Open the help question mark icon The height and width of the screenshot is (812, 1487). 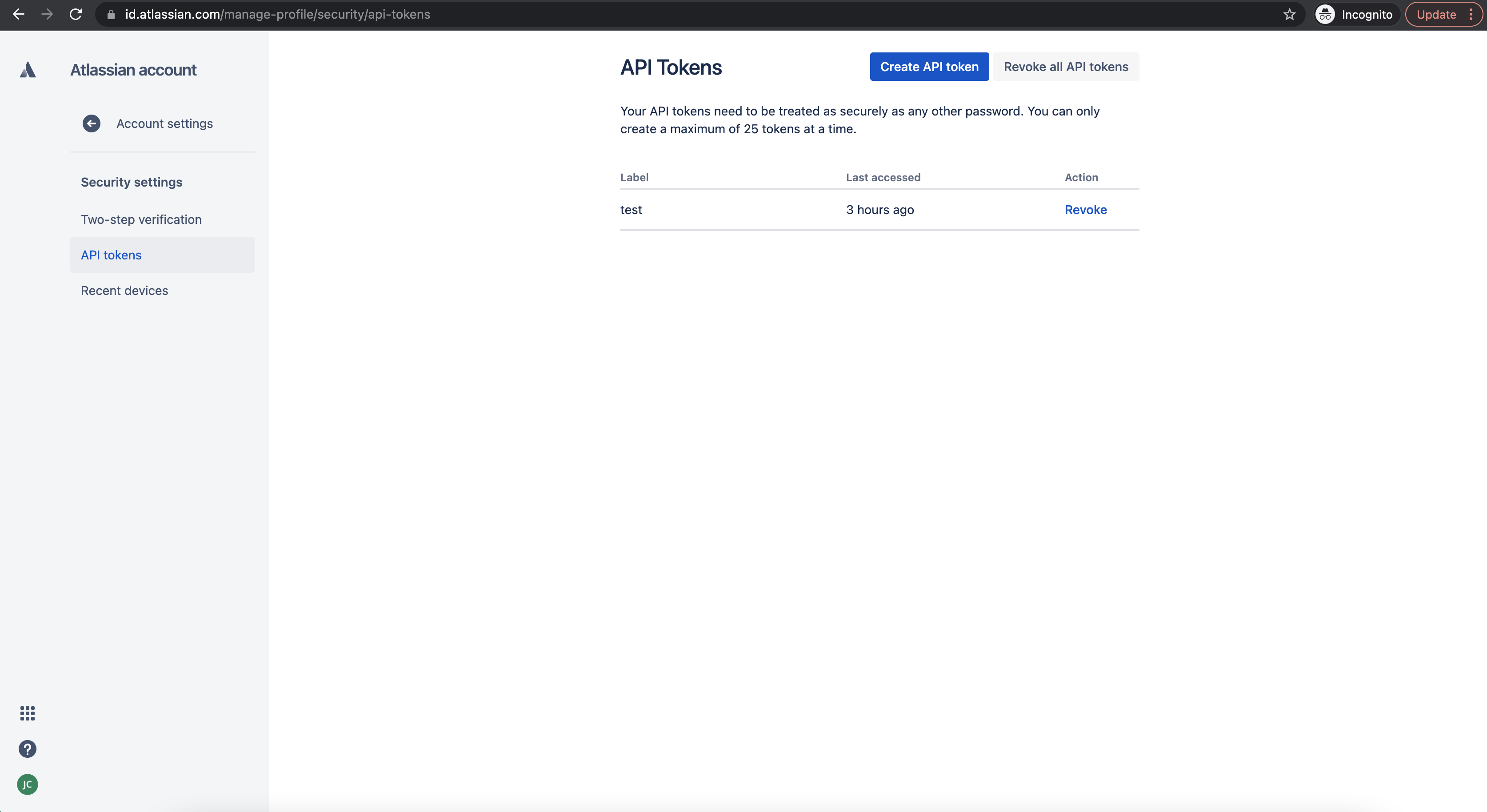tap(28, 749)
